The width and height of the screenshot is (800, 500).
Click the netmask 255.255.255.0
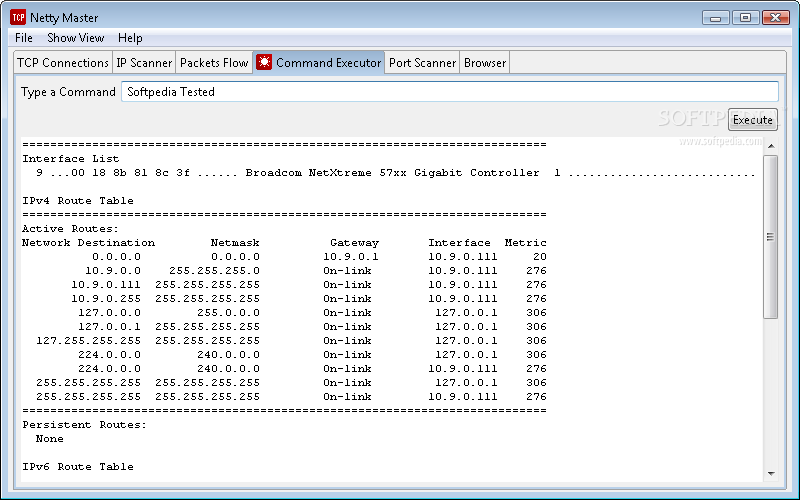point(214,270)
